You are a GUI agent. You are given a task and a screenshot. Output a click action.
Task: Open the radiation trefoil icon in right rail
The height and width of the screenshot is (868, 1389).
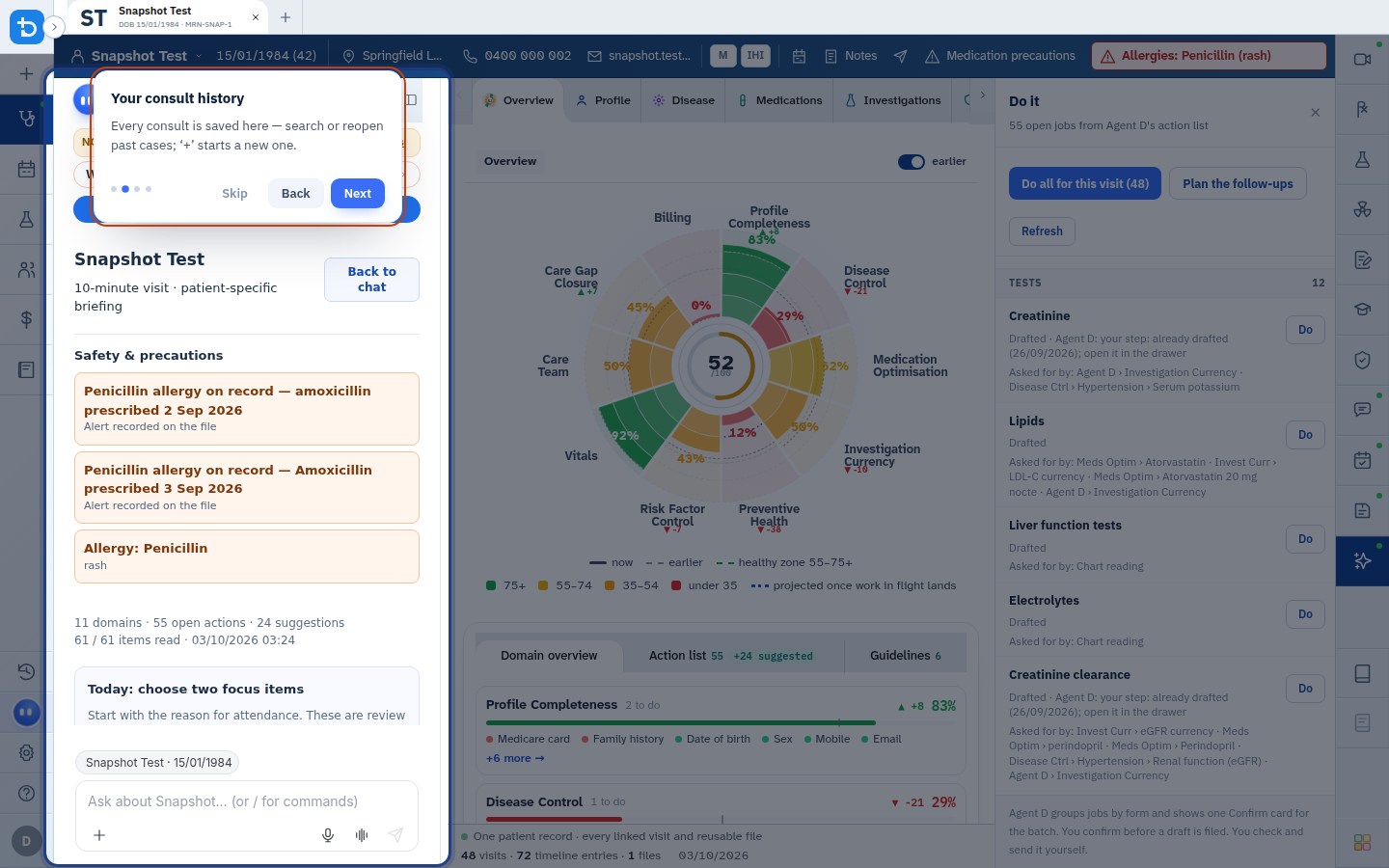point(1362,209)
